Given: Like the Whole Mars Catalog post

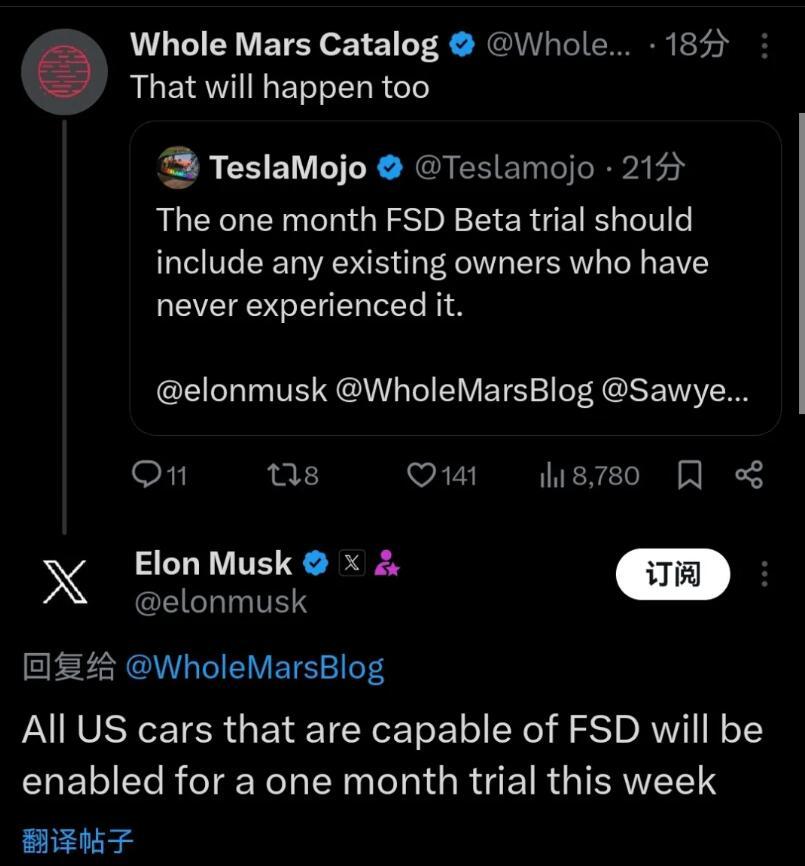Looking at the screenshot, I should pyautogui.click(x=421, y=475).
